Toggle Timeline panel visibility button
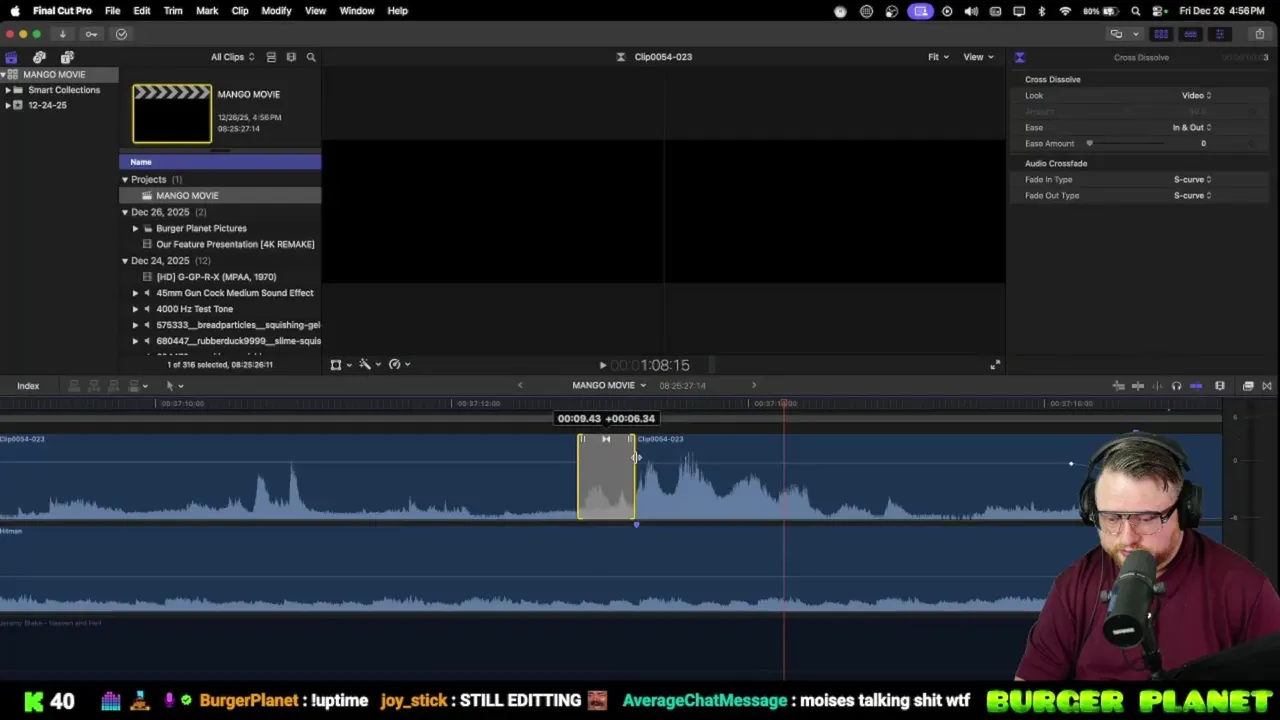Screen dimensions: 1280x720 [1190, 34]
